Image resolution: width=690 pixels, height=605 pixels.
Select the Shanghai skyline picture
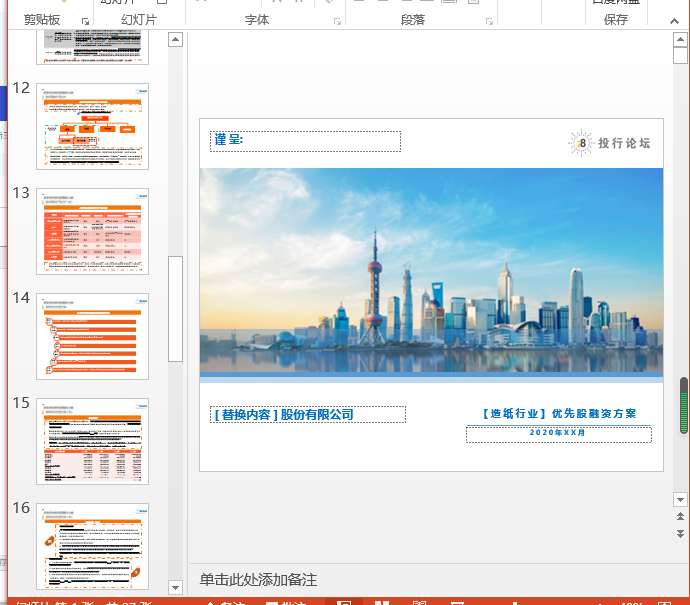click(431, 272)
